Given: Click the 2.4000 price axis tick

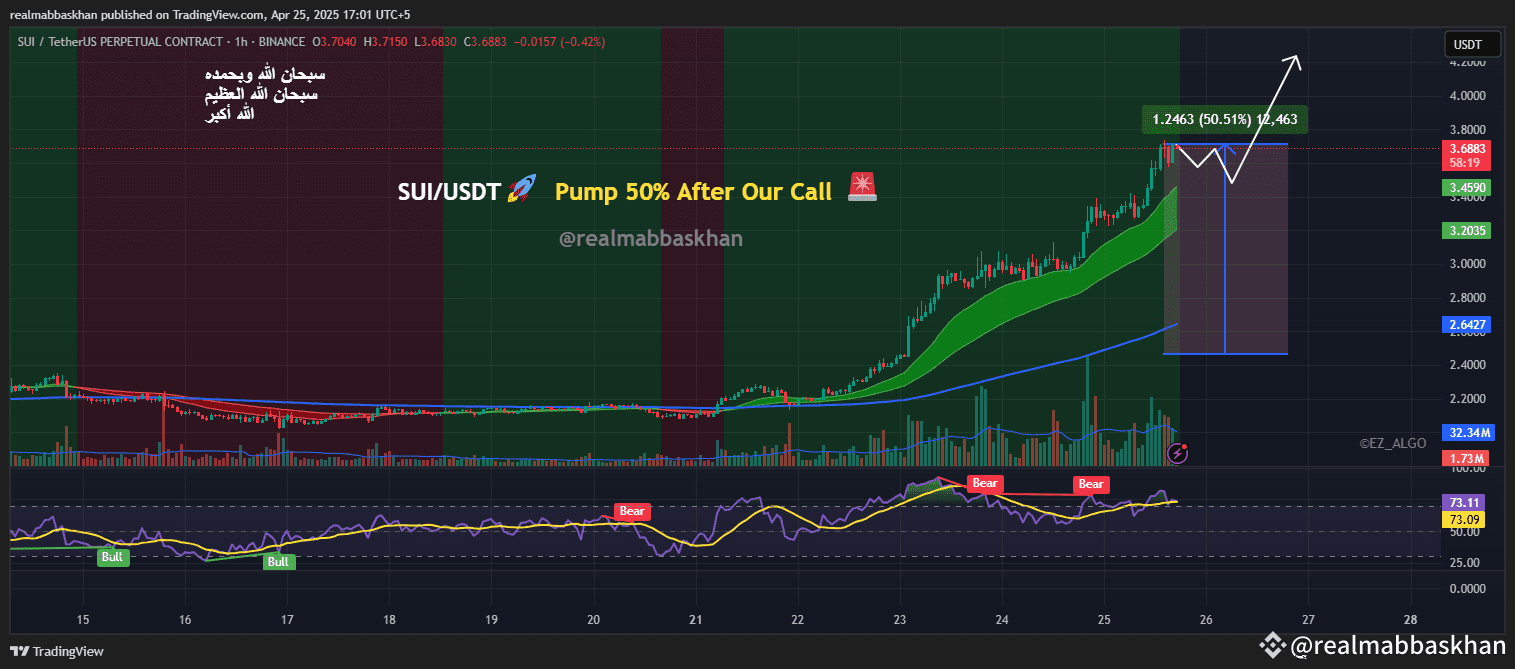Looking at the screenshot, I should pyautogui.click(x=1466, y=365).
